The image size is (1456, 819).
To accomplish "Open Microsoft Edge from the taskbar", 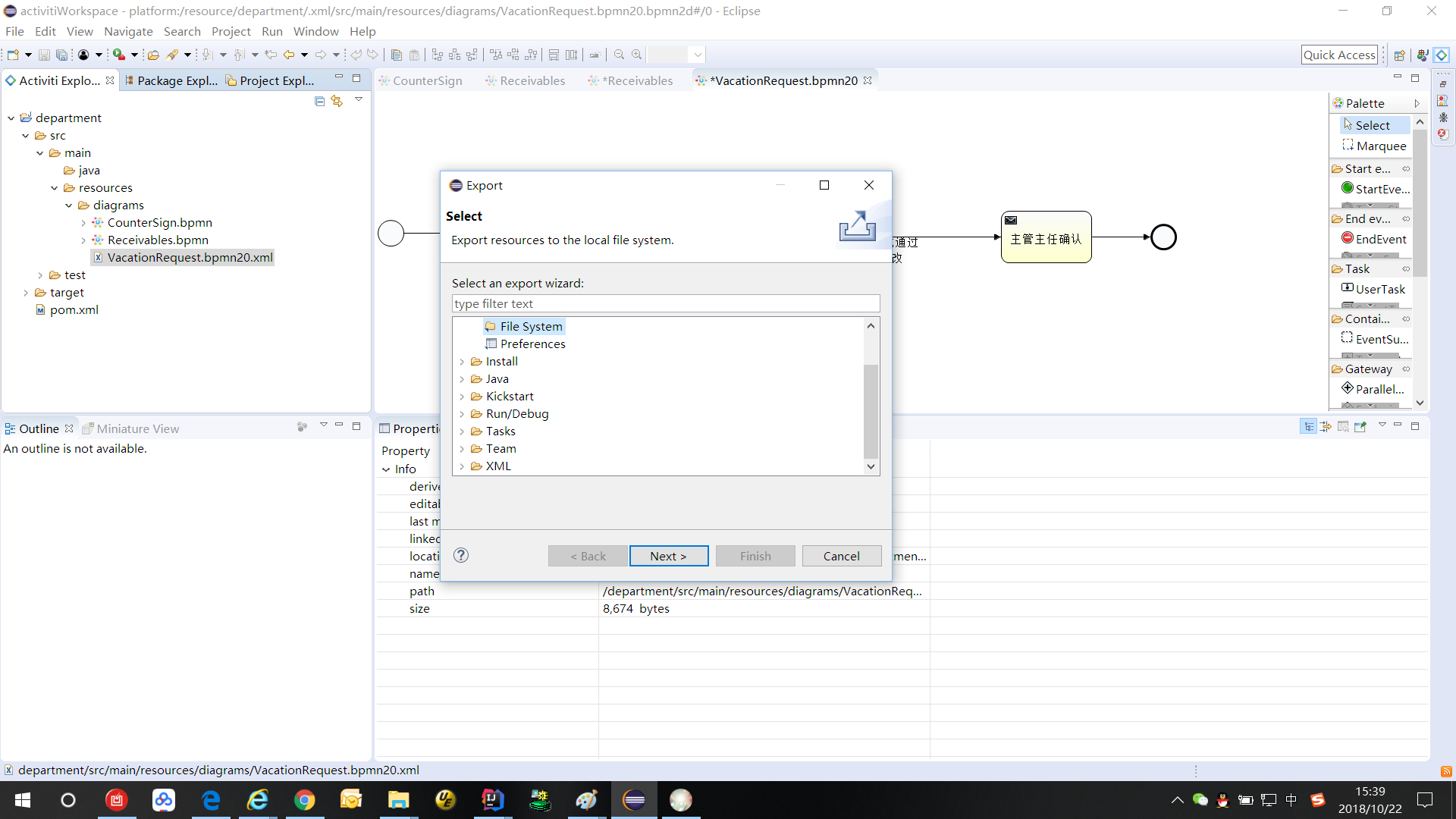I will point(211,800).
